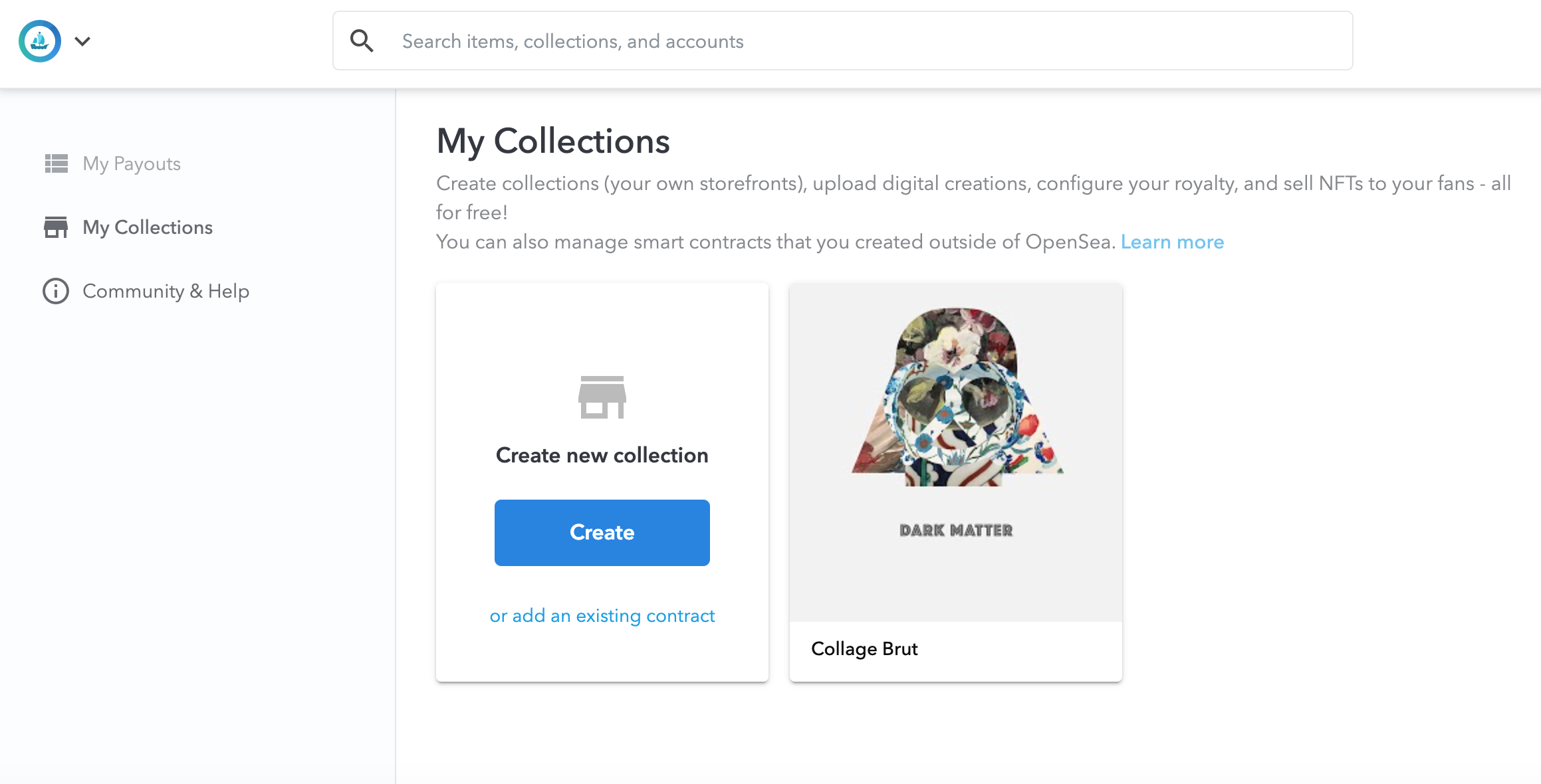Open the My Payouts sidebar label

(132, 163)
